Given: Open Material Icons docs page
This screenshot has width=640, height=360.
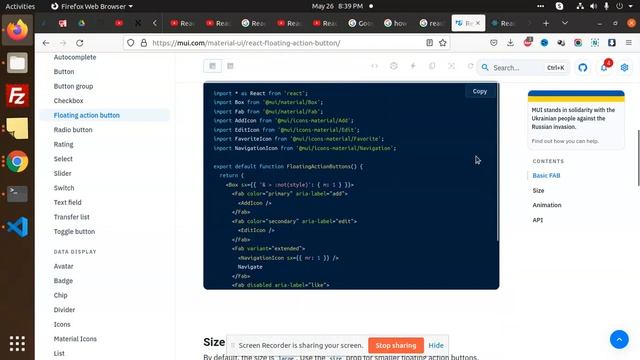Looking at the screenshot, I should point(75,339).
